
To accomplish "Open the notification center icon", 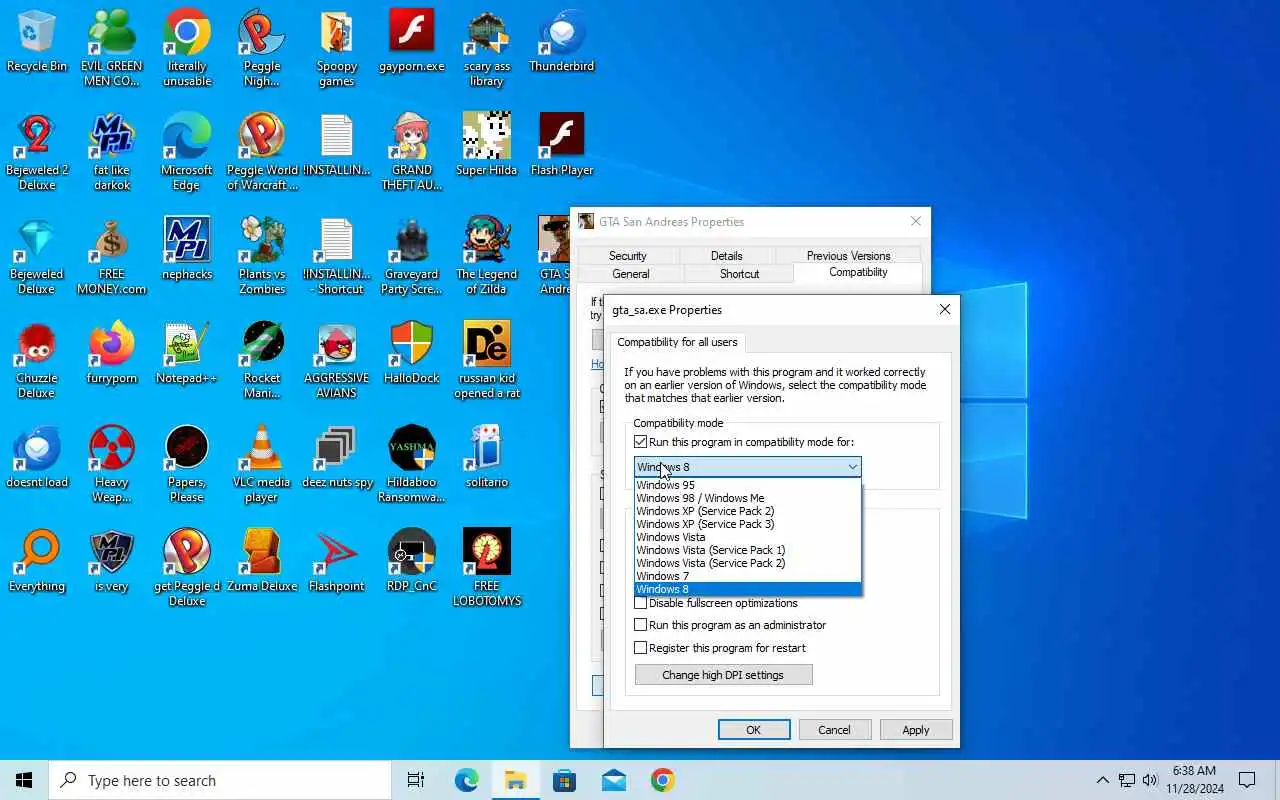I will (1247, 780).
